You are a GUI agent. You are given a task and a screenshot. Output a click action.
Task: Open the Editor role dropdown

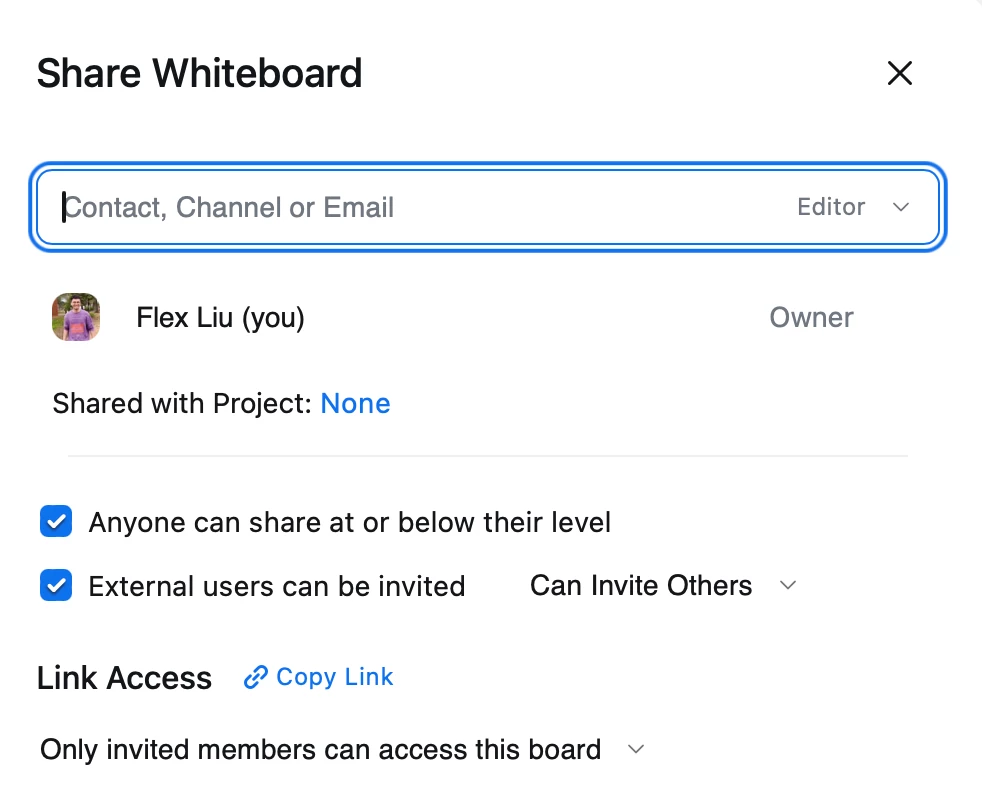click(x=831, y=207)
